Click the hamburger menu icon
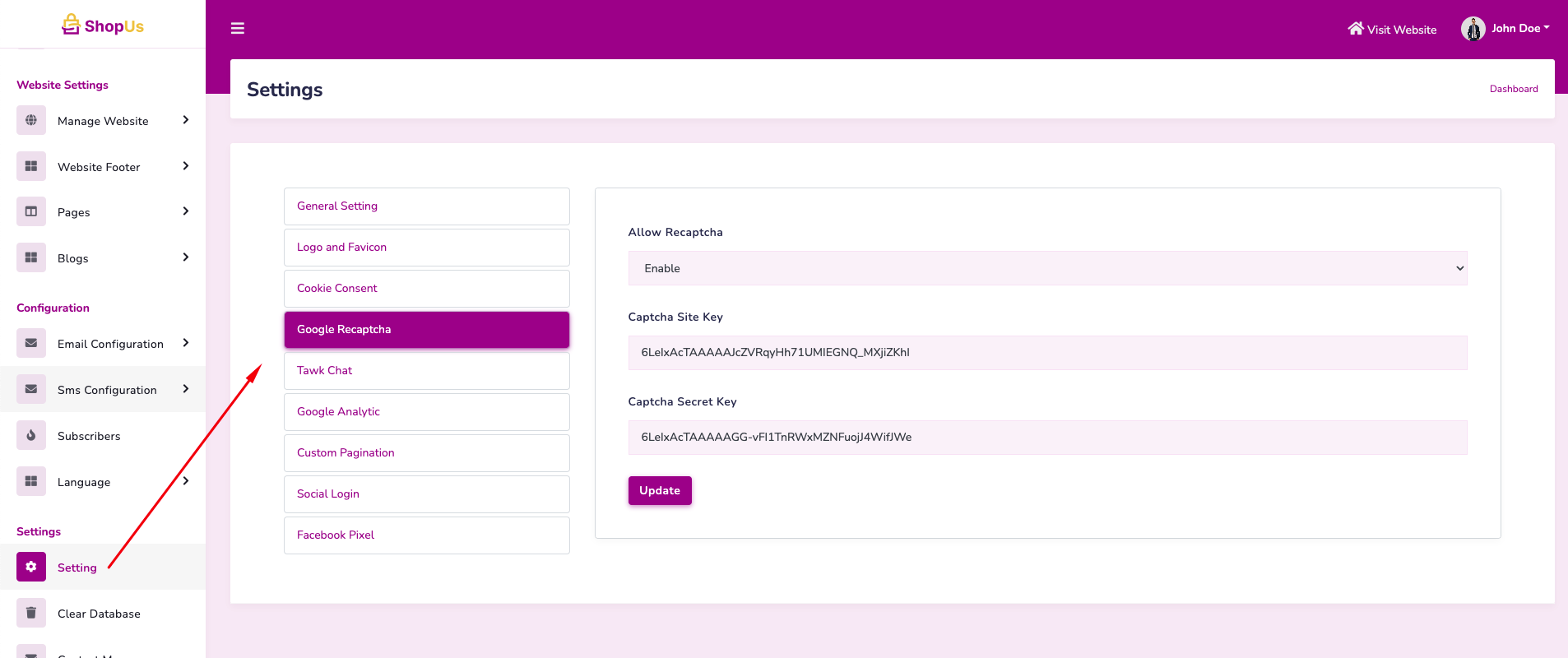 click(238, 29)
